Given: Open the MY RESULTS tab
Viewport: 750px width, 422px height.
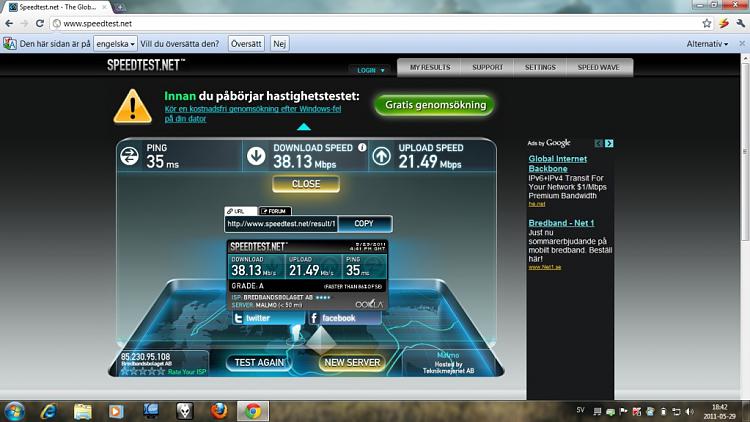Looking at the screenshot, I should point(430,67).
